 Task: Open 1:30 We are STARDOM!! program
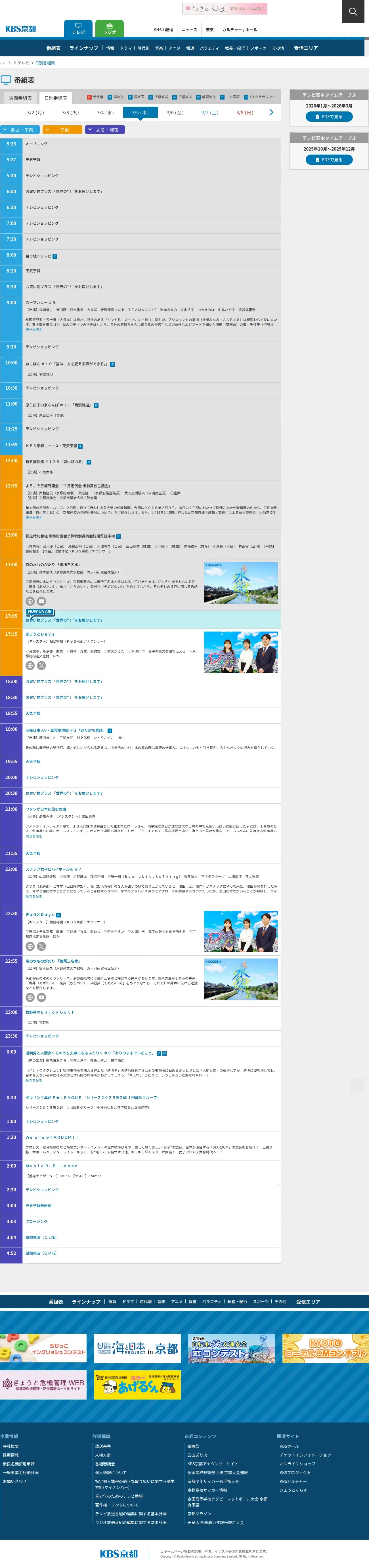coord(52,1137)
